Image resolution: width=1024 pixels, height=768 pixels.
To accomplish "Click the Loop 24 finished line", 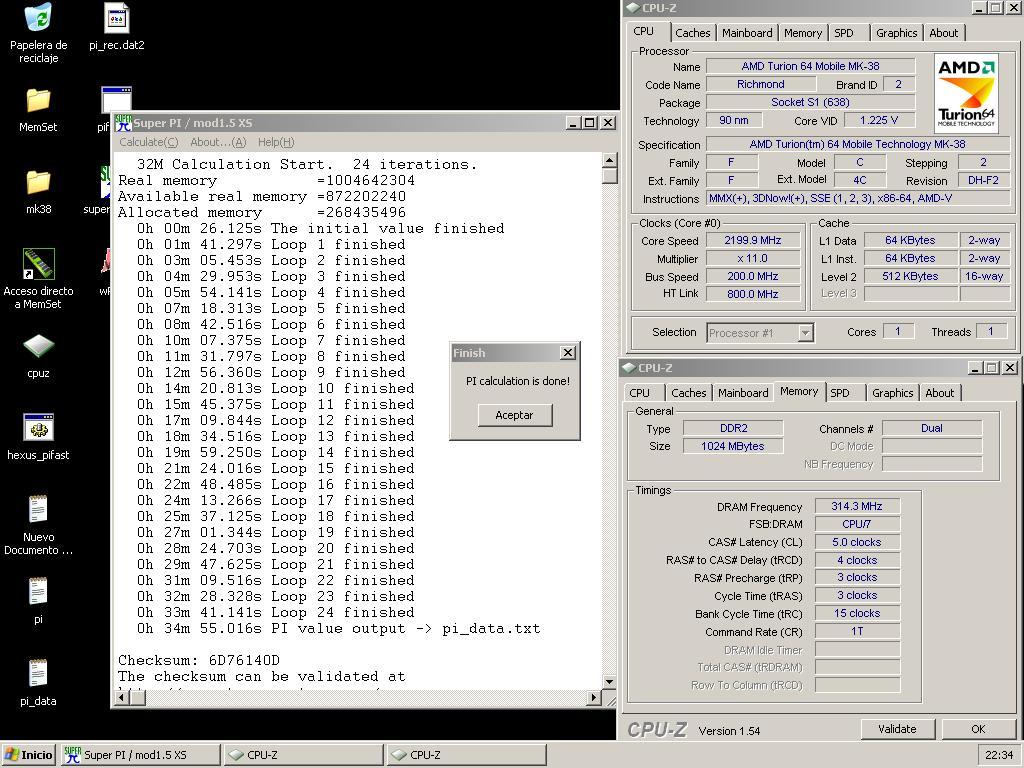I will click(276, 613).
